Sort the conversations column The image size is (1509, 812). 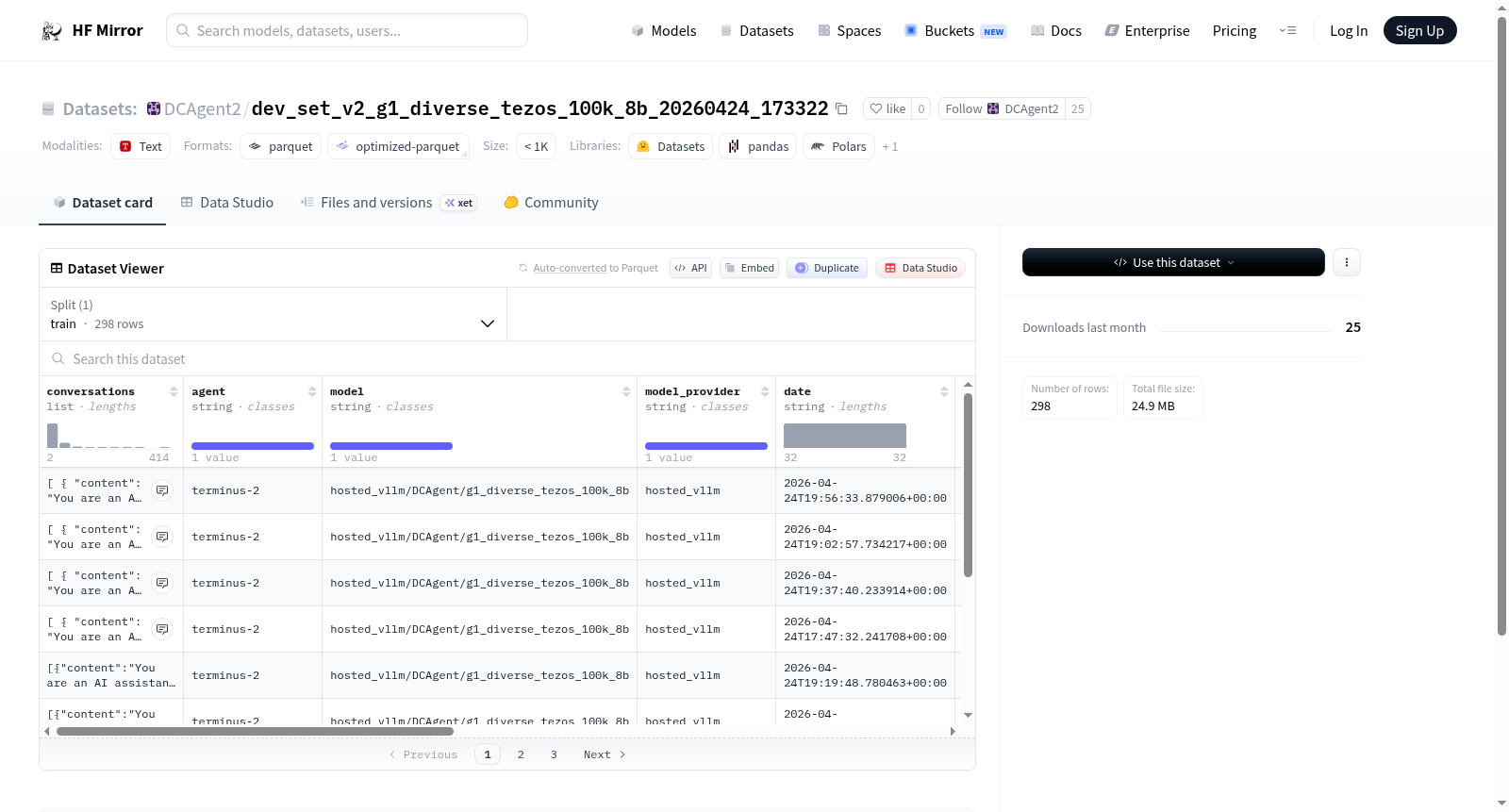coord(174,391)
